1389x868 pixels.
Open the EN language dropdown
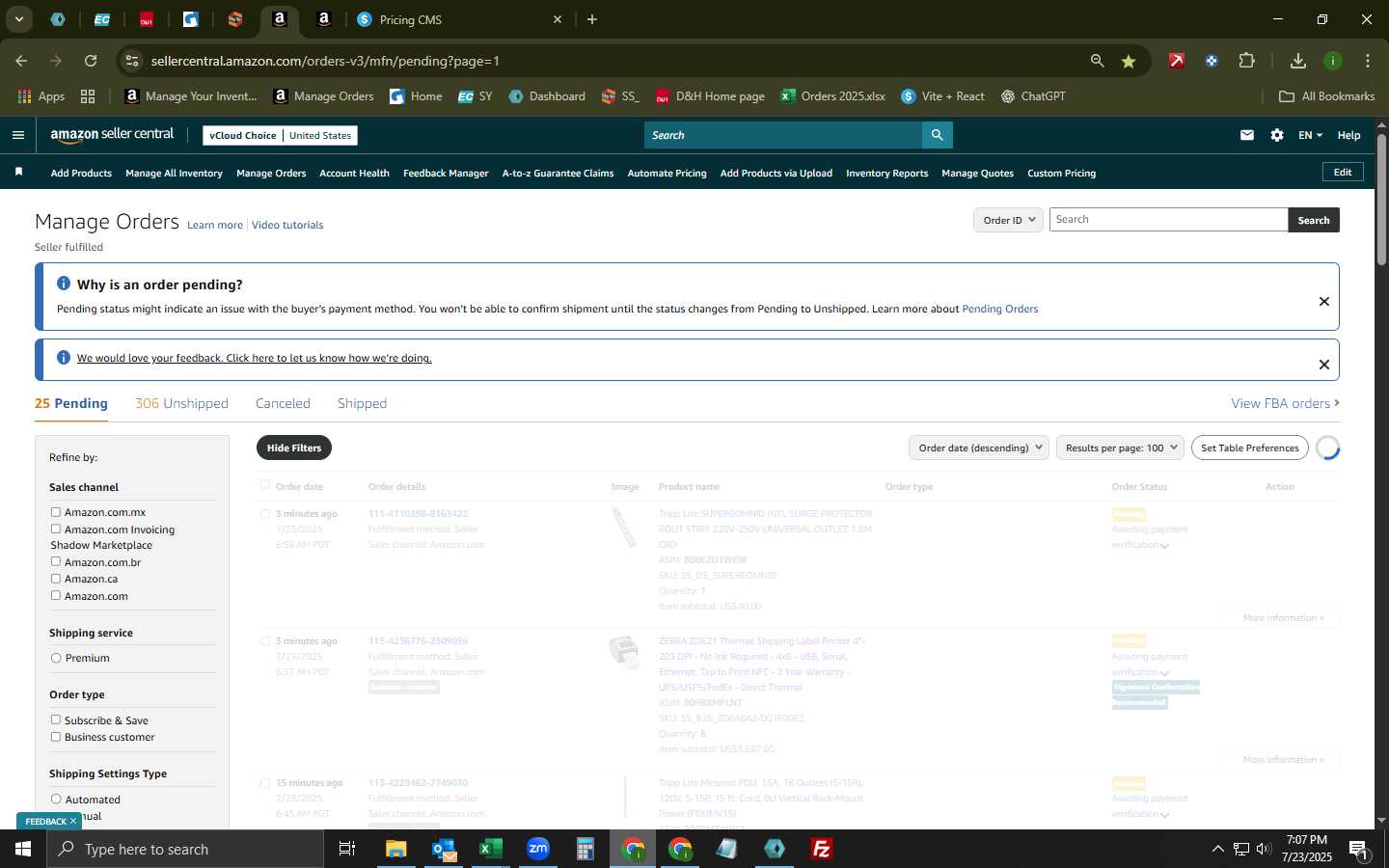(x=1310, y=135)
